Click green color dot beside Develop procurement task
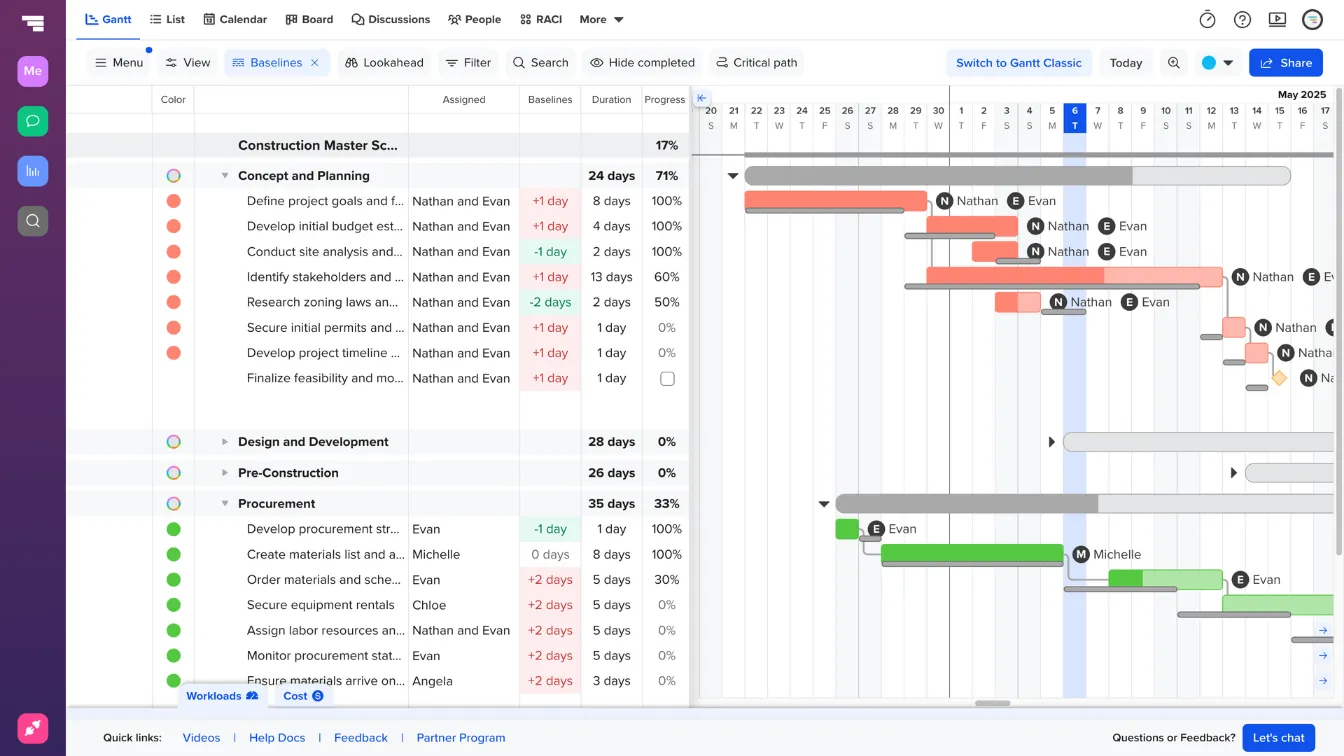The height and width of the screenshot is (756, 1344). [173, 528]
